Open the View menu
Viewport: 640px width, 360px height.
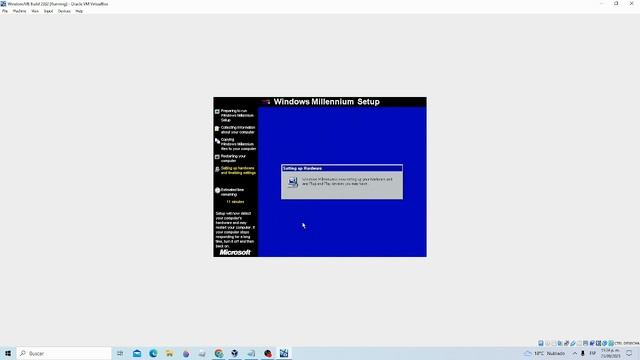[x=35, y=11]
